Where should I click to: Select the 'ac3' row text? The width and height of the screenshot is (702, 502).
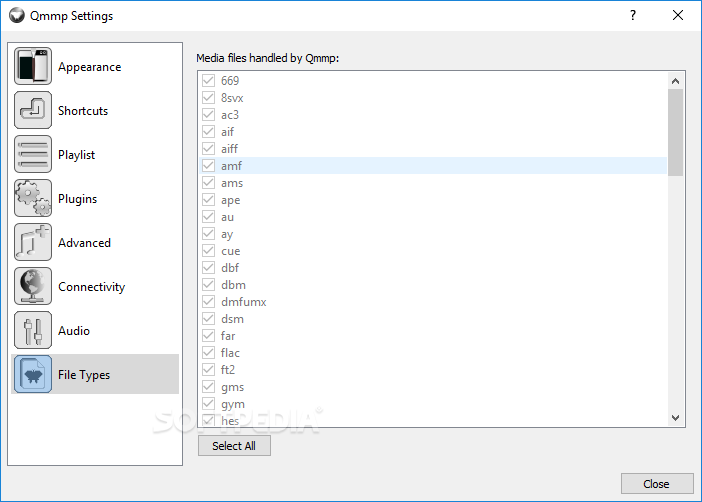pyautogui.click(x=230, y=115)
